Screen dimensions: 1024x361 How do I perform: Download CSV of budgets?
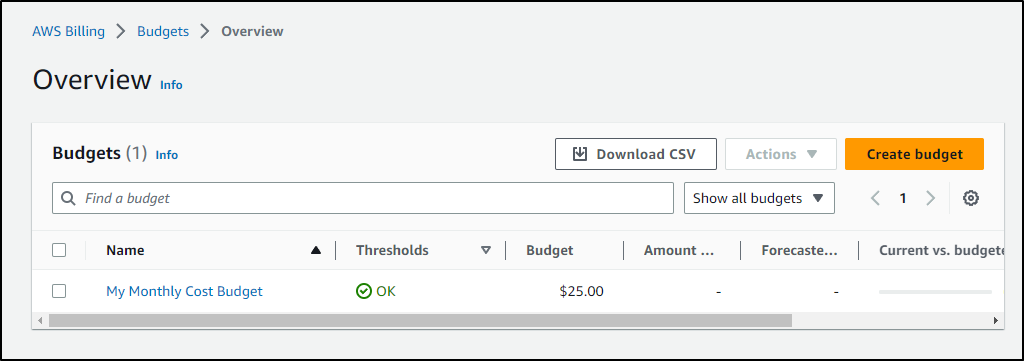click(636, 154)
